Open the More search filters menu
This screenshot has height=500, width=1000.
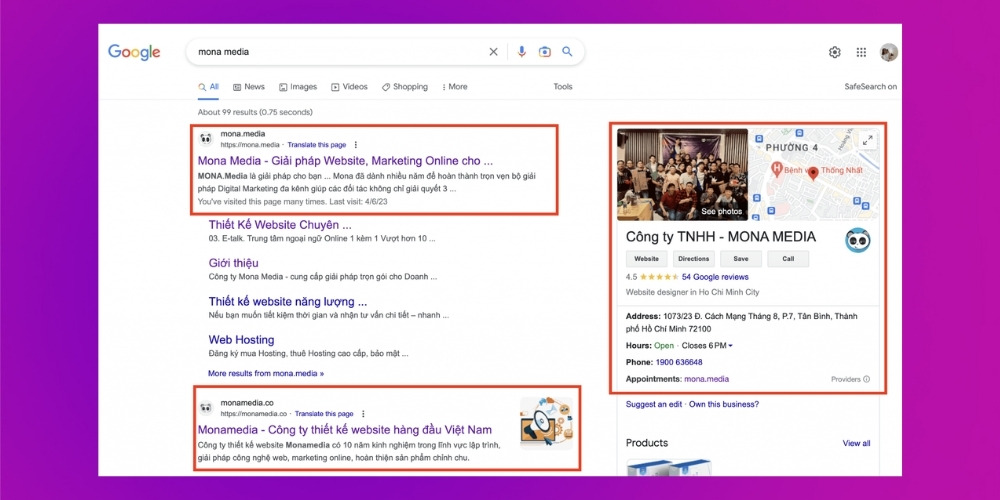(x=452, y=87)
